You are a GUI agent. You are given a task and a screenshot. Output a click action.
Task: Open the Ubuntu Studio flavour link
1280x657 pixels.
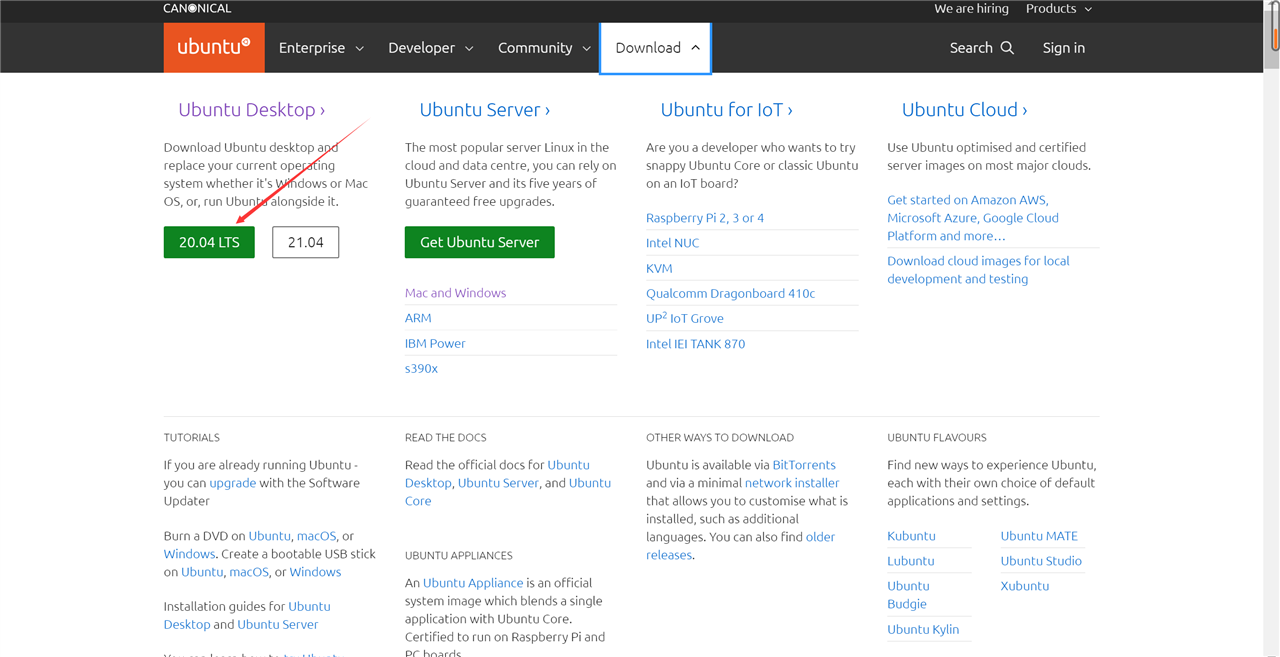point(1041,561)
